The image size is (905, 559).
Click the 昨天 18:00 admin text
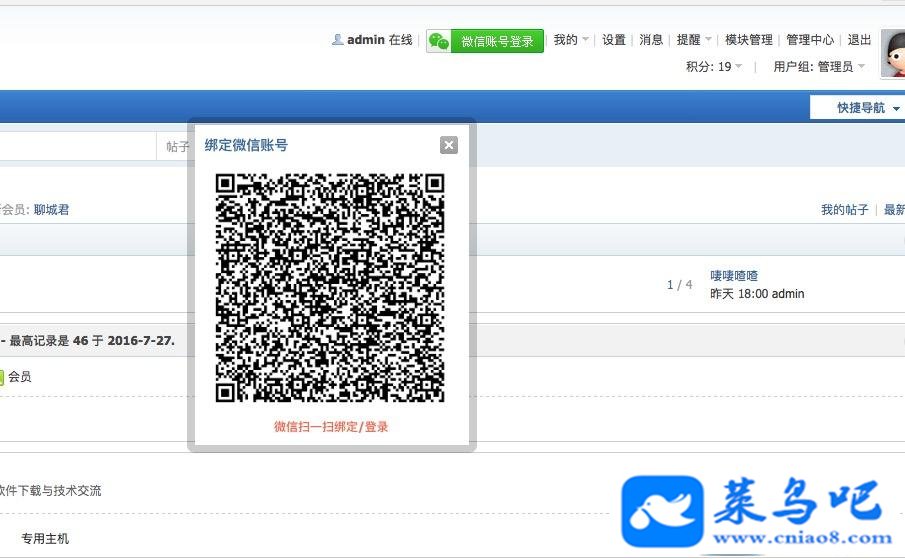click(757, 294)
